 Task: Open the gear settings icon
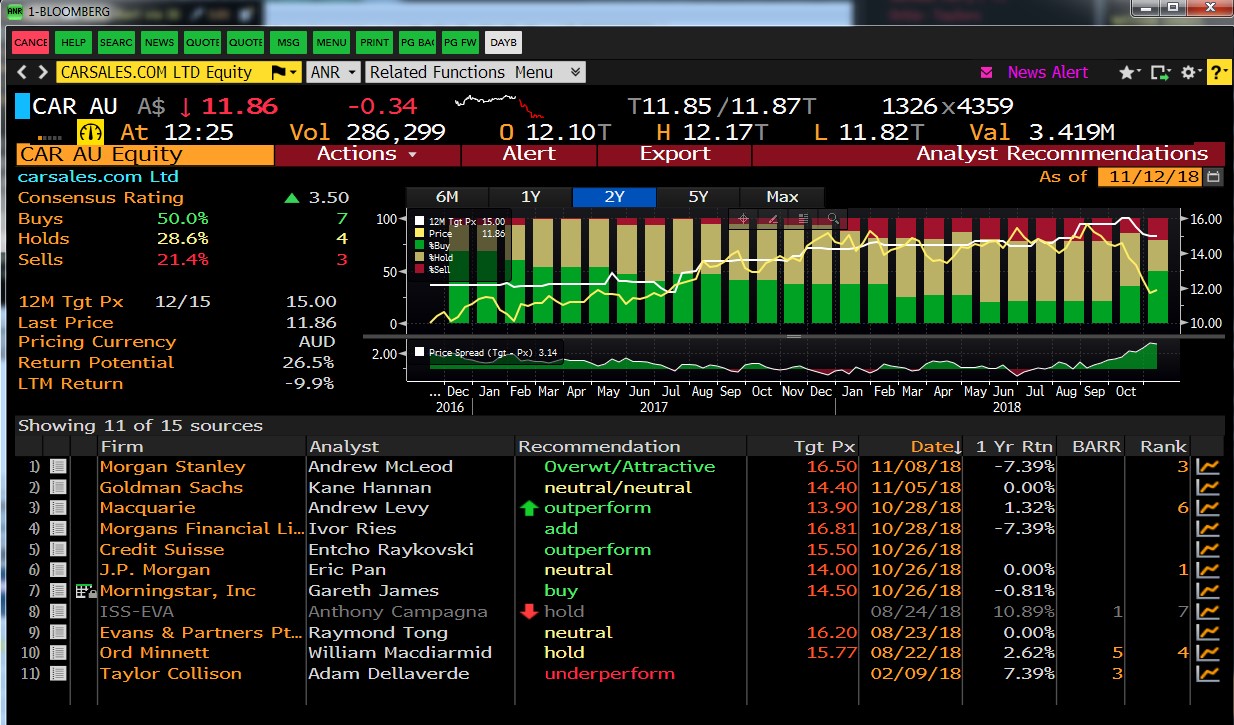click(1190, 72)
